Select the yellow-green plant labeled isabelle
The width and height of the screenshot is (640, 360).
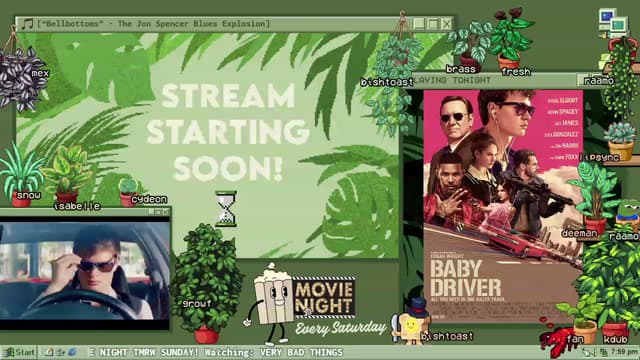(67, 175)
